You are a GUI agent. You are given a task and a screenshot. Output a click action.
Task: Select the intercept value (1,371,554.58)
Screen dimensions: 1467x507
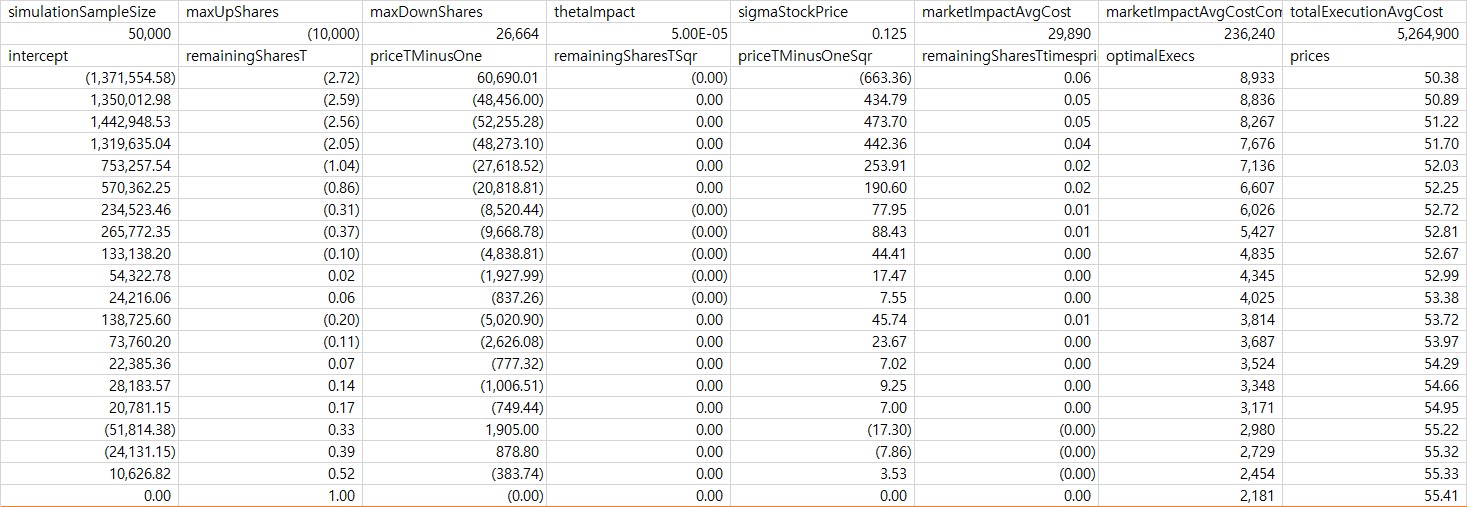[x=90, y=78]
